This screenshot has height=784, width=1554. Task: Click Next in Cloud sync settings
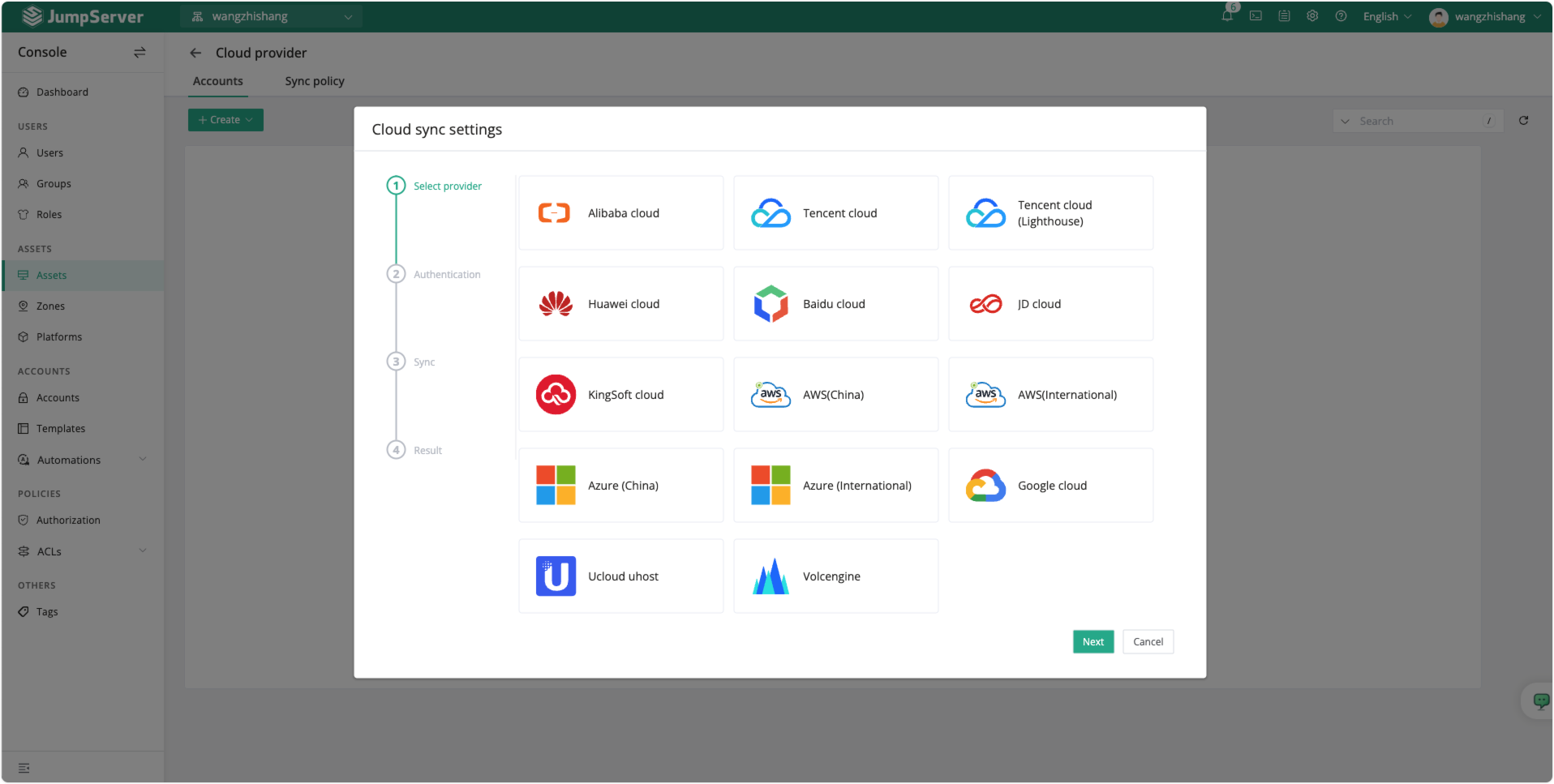[x=1093, y=642]
